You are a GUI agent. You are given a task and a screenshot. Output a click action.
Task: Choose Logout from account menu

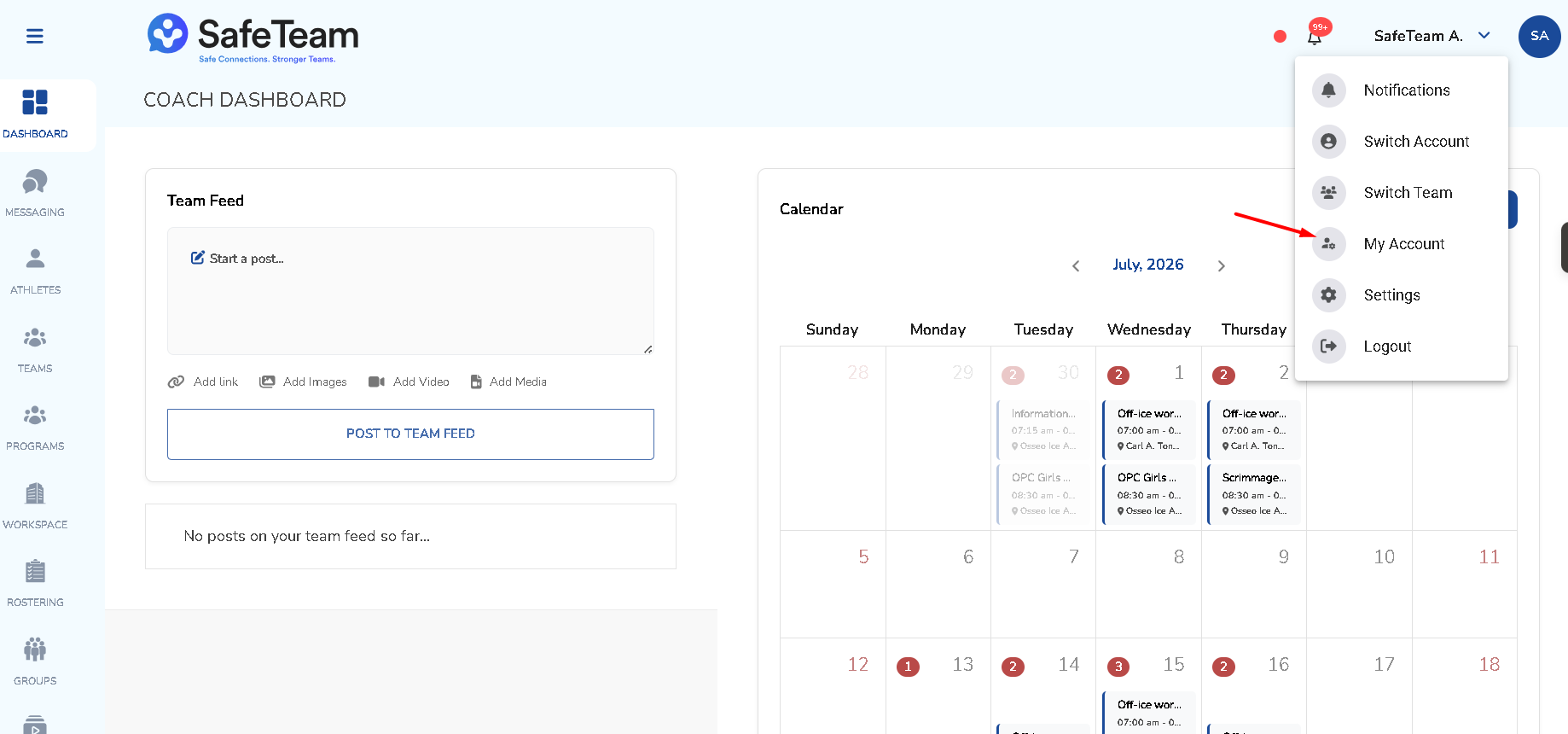(x=1402, y=347)
